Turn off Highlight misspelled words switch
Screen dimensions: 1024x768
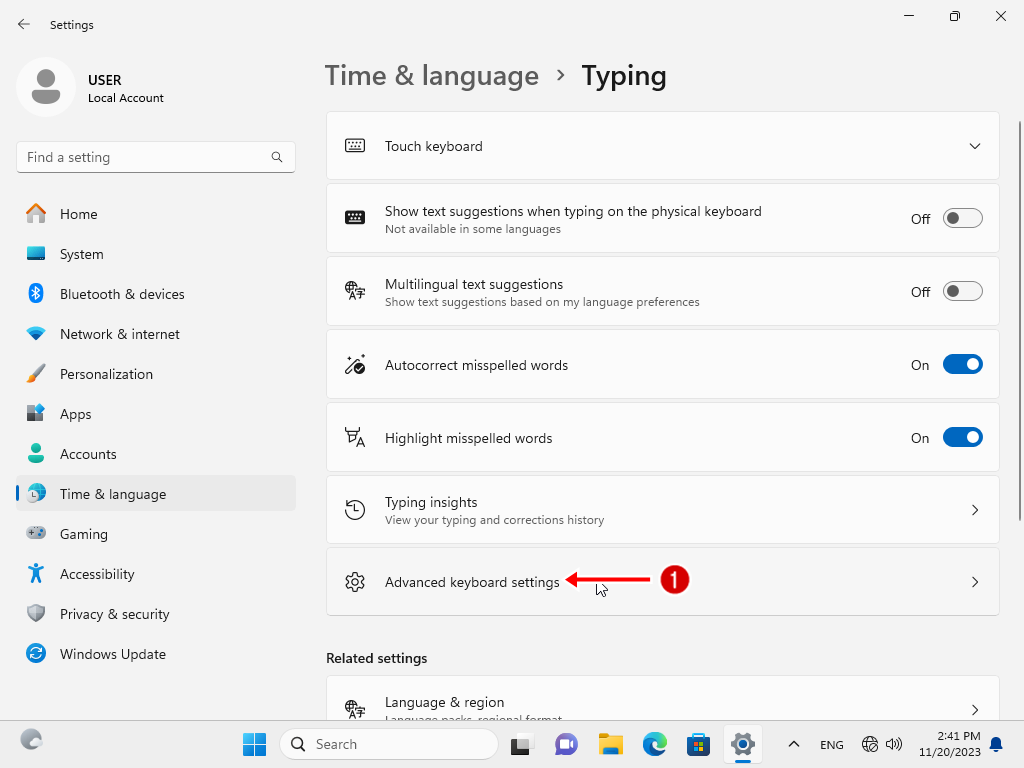point(963,438)
